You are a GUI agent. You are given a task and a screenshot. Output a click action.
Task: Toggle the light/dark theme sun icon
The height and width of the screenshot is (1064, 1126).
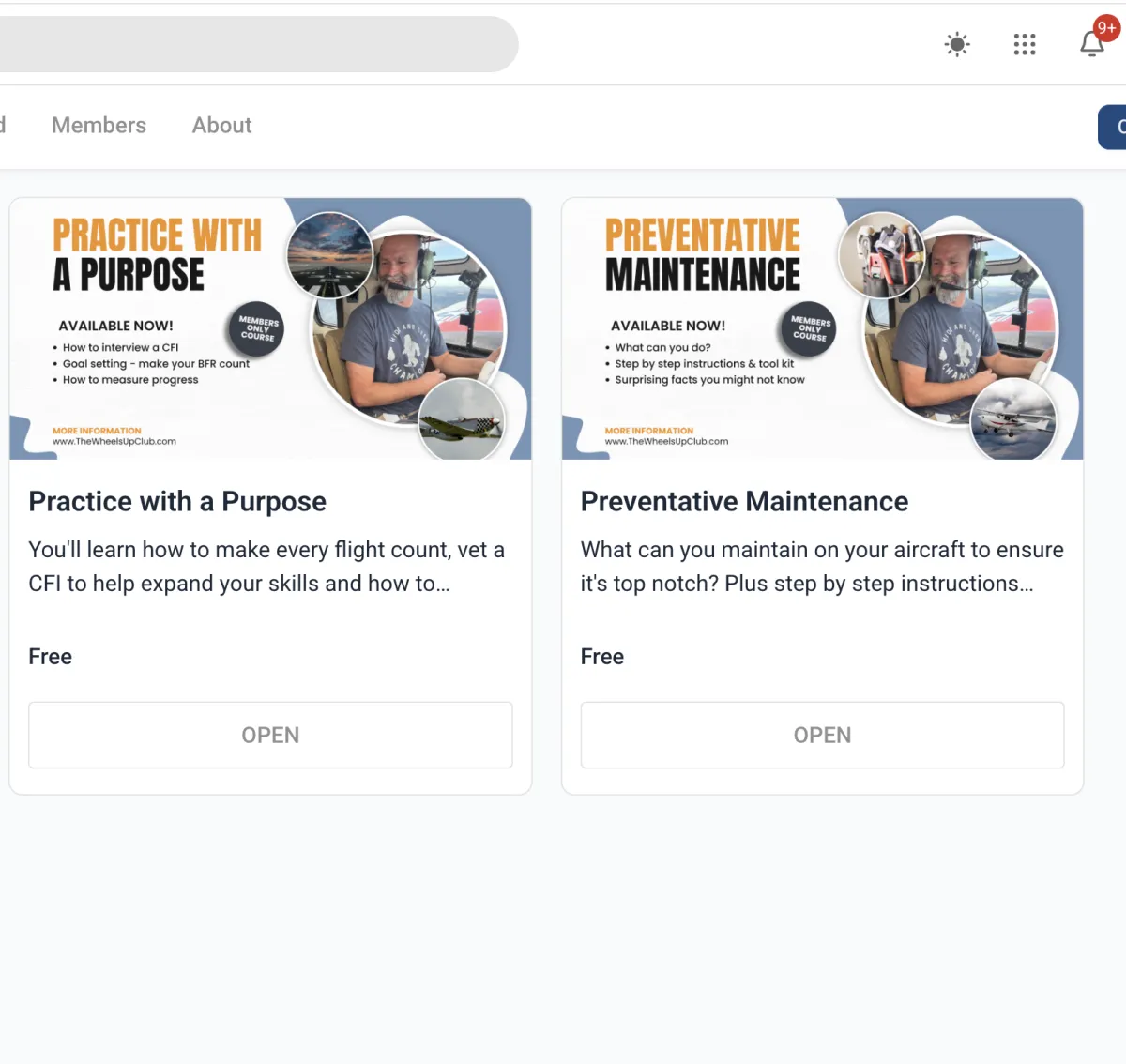957,44
